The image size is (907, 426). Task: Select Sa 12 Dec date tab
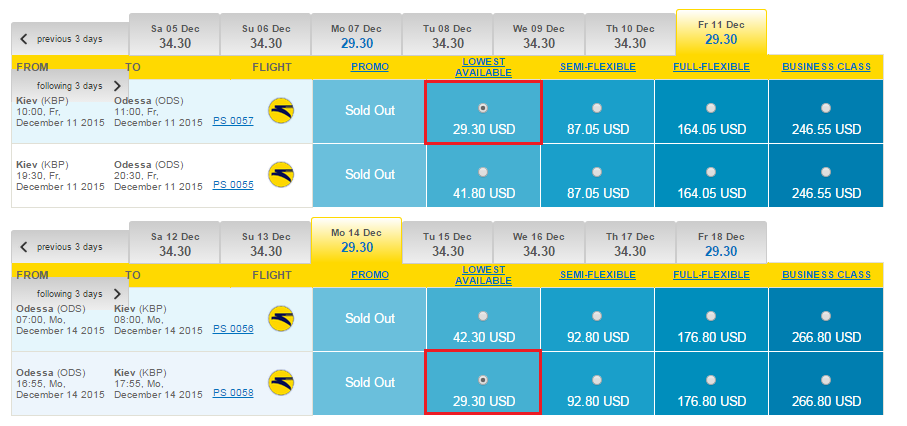(x=175, y=244)
